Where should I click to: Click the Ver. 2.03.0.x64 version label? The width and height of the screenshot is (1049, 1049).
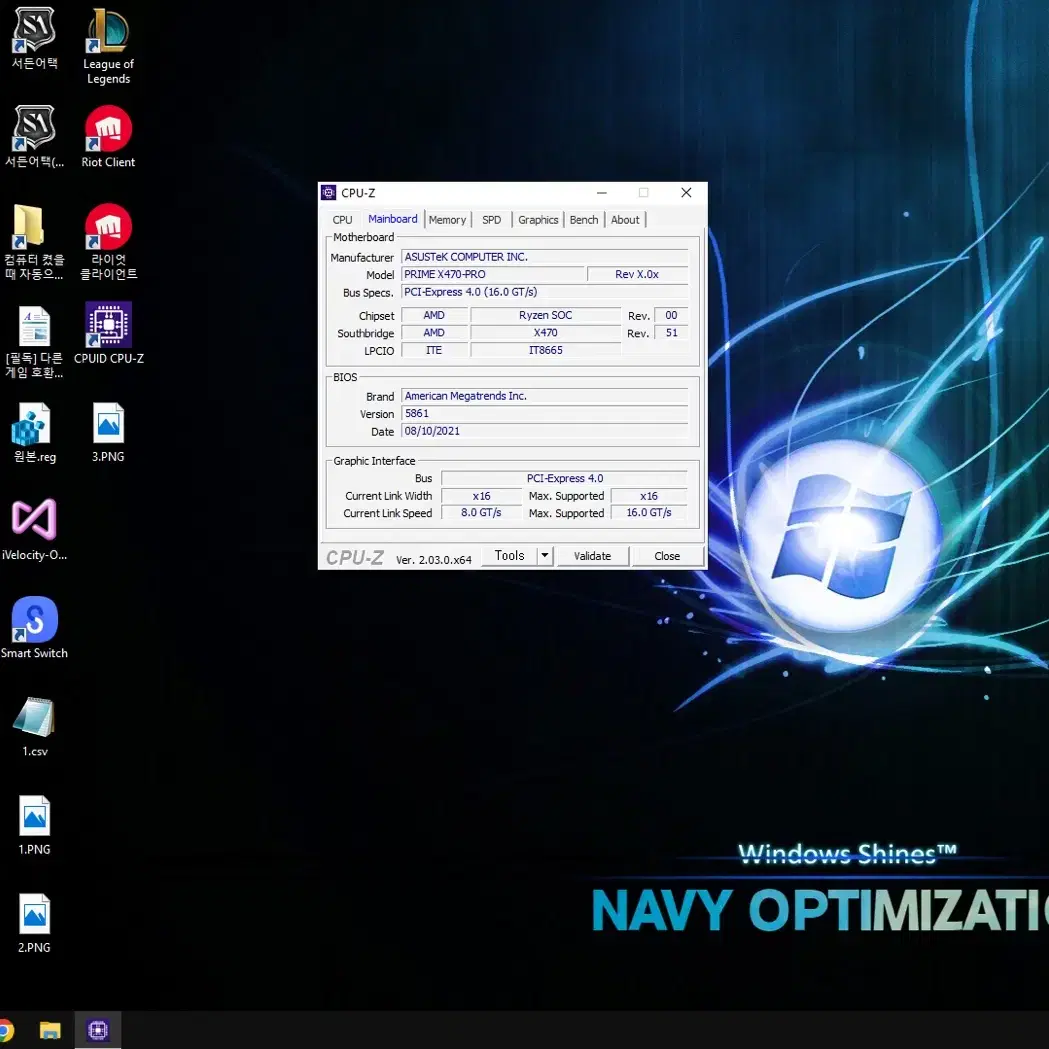pyautogui.click(x=434, y=560)
